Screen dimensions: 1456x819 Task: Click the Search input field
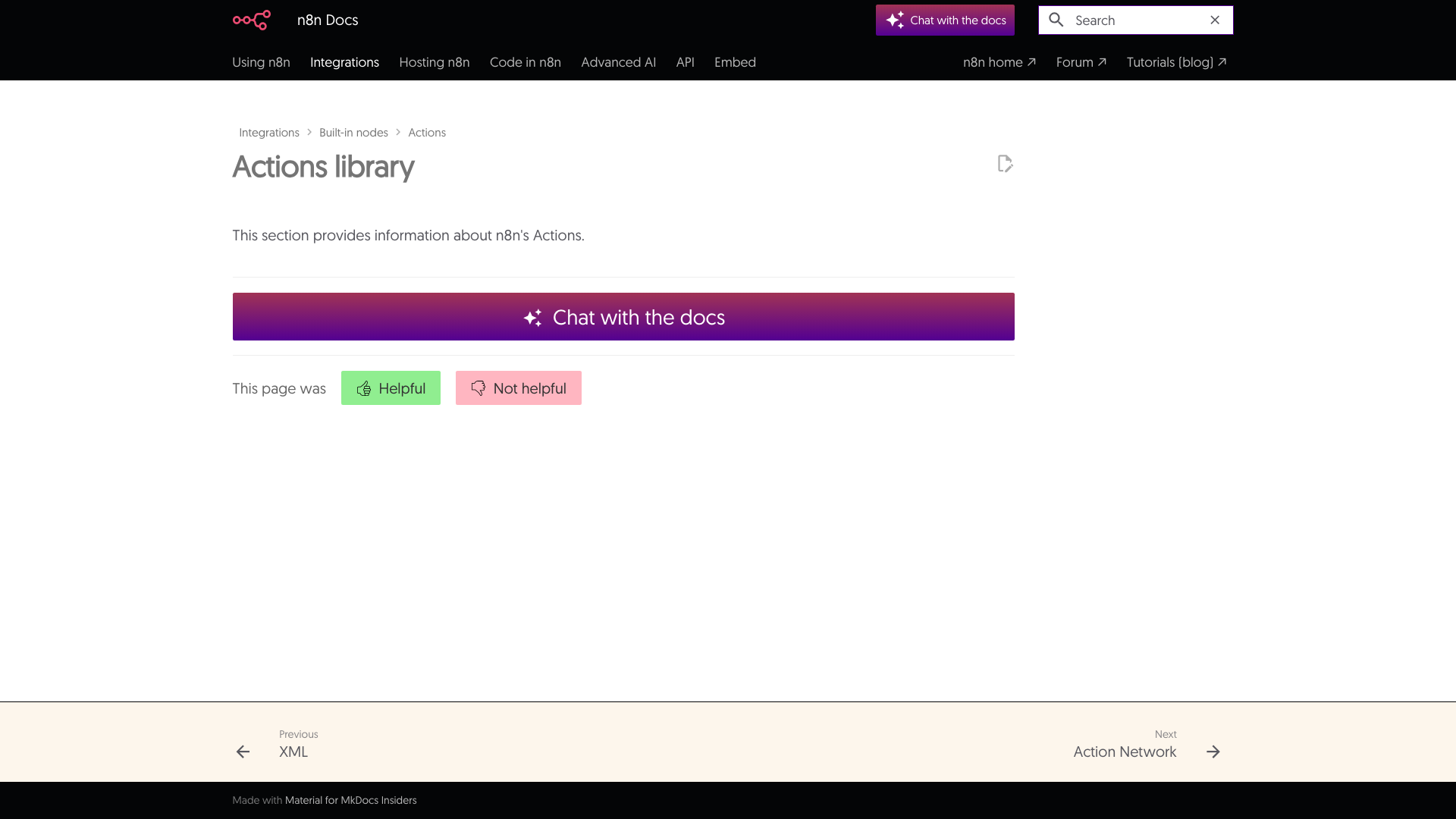[x=1136, y=20]
